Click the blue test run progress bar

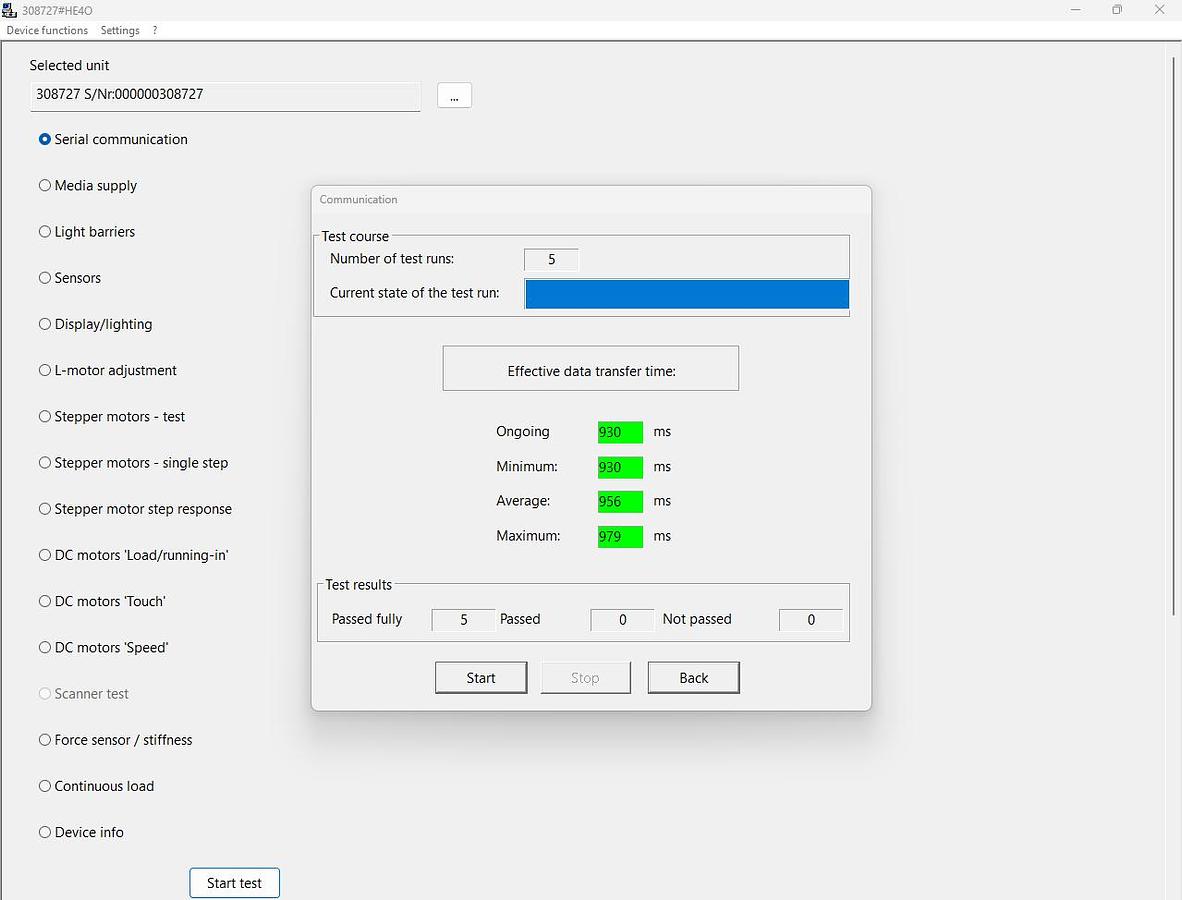coord(686,294)
